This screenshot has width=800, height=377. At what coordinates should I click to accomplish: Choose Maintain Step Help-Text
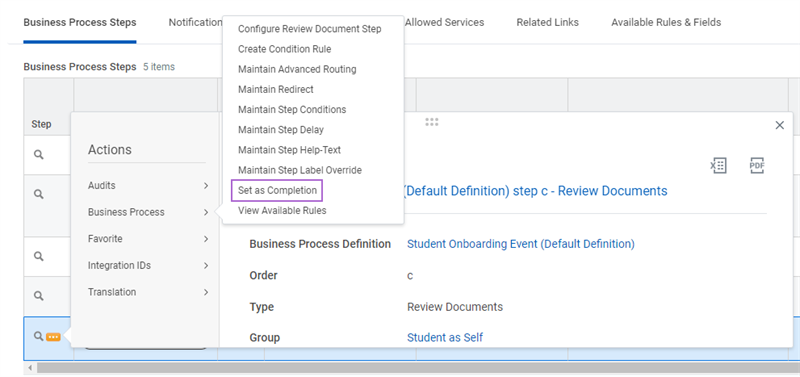tap(289, 150)
